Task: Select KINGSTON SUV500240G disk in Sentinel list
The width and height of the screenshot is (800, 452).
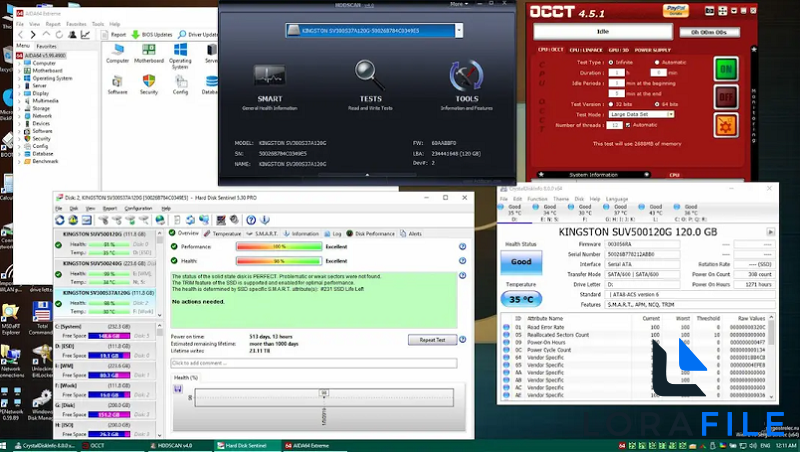Action: coord(107,273)
